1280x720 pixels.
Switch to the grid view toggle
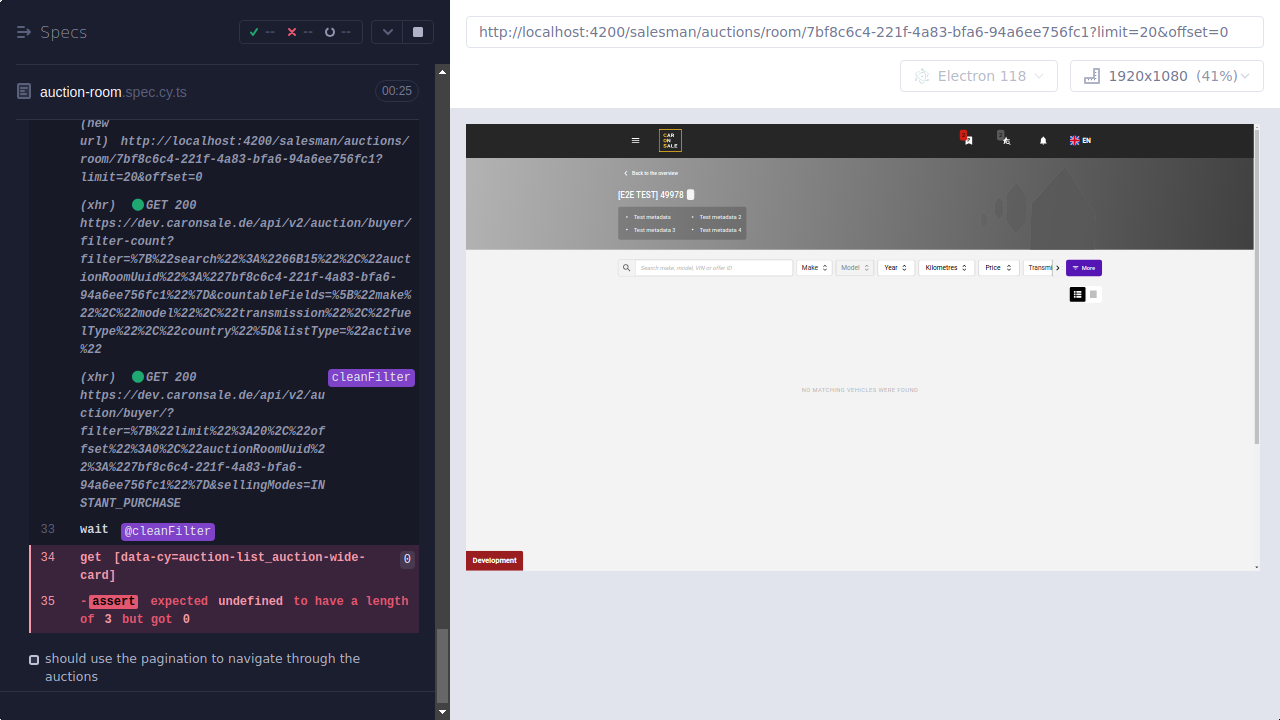(1093, 294)
